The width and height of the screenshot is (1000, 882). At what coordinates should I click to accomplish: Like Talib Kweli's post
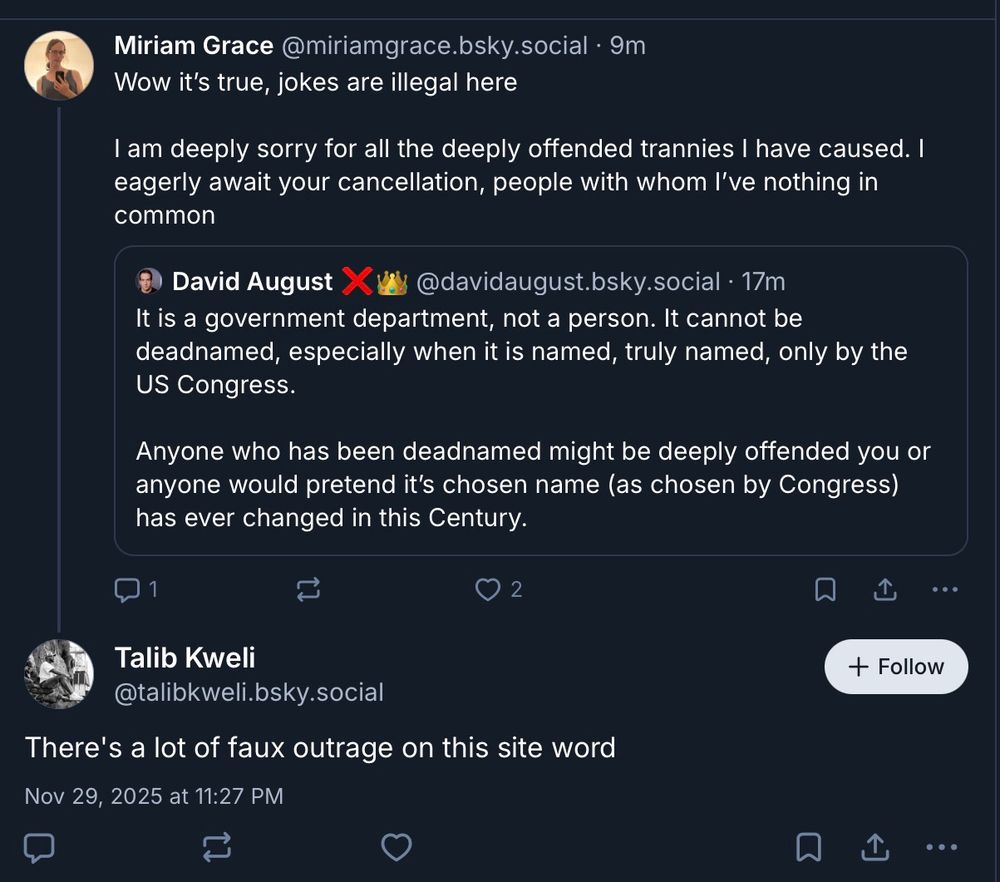396,848
